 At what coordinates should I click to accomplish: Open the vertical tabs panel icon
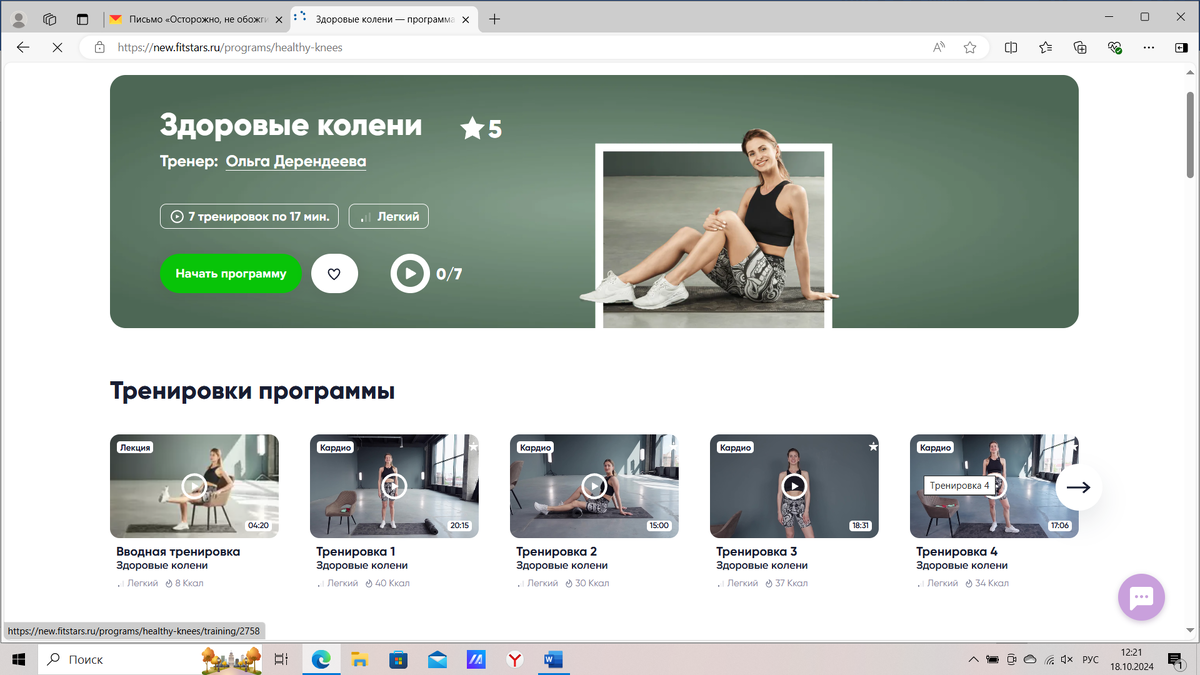[x=82, y=18]
